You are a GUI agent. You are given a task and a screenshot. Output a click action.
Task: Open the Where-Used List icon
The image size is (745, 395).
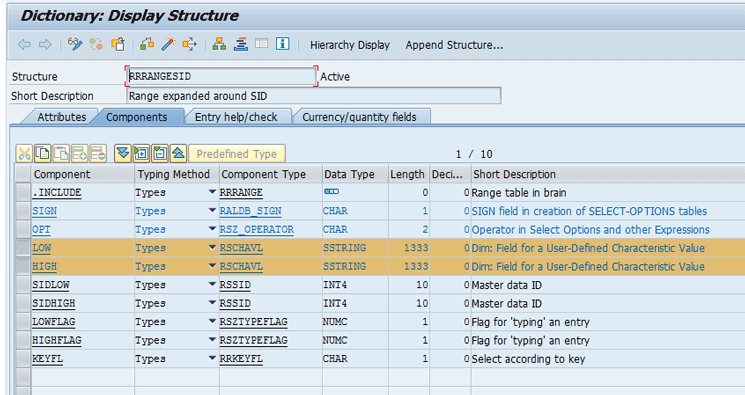pos(189,44)
